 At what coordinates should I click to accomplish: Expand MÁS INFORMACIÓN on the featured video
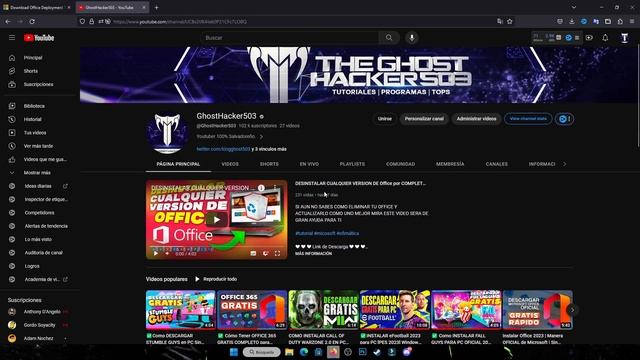pos(313,253)
